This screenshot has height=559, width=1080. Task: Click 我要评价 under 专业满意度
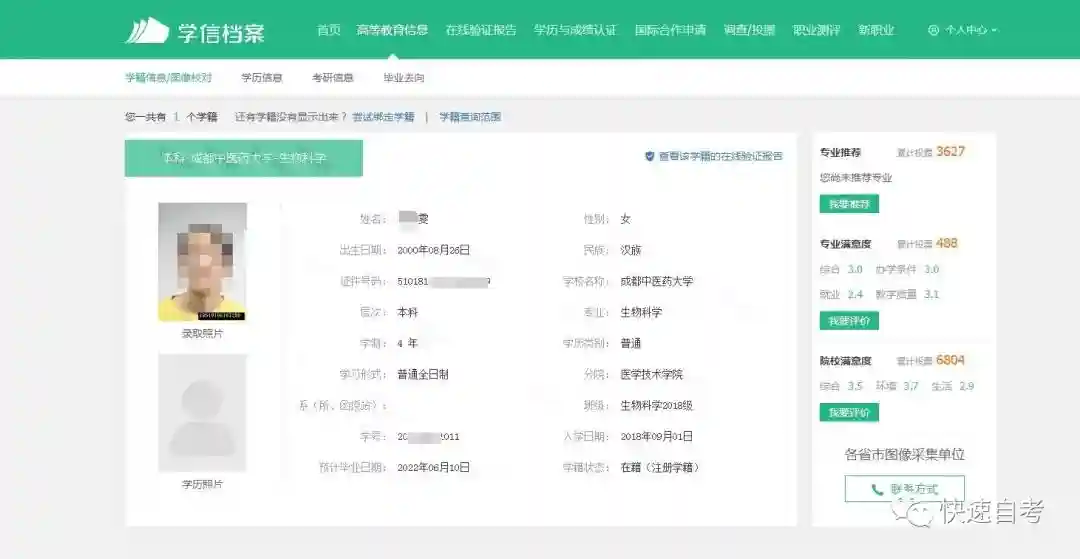point(849,321)
